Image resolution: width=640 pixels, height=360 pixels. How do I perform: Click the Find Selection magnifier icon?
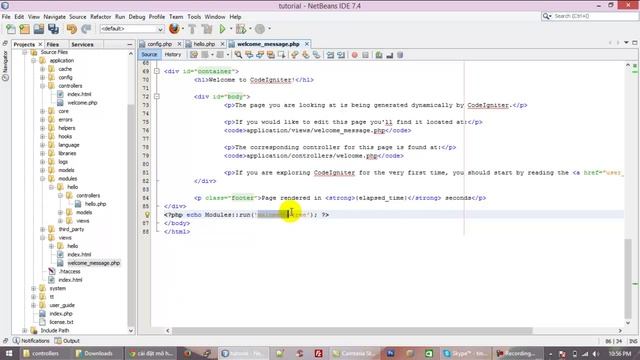pyautogui.click(x=238, y=55)
